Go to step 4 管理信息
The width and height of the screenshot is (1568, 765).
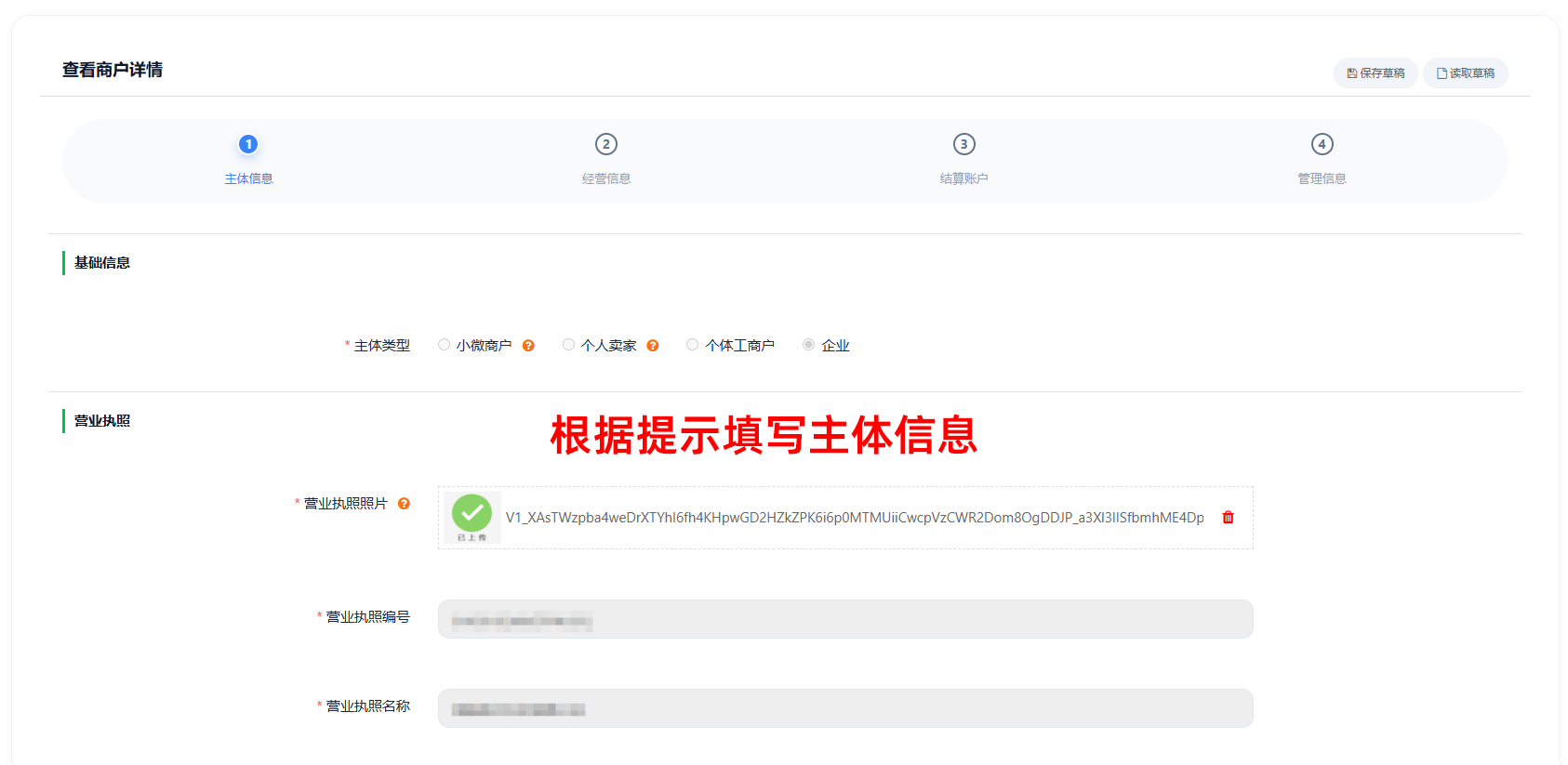pos(1322,159)
